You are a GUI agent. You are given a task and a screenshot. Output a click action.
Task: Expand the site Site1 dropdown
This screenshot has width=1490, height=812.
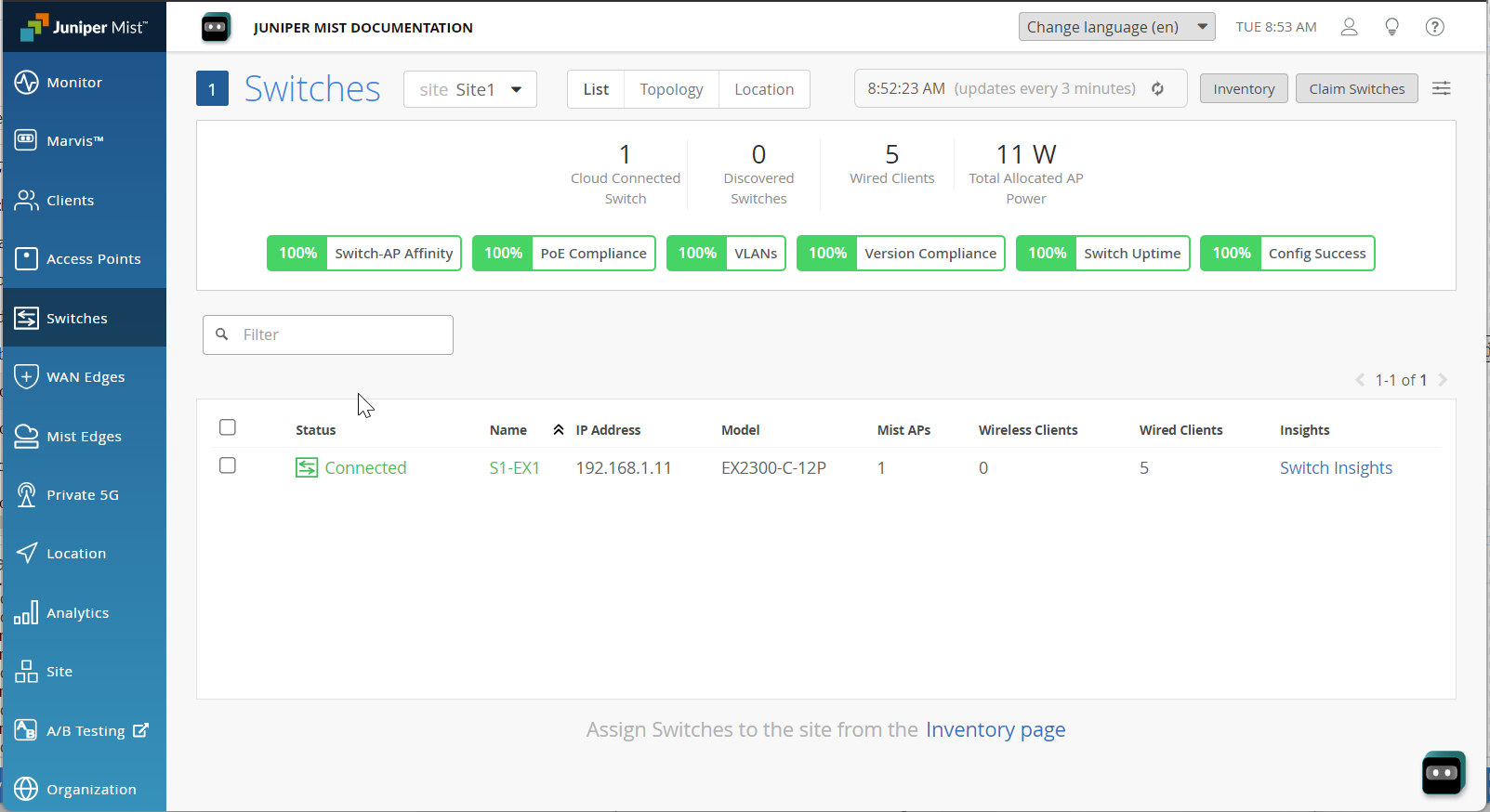tap(470, 89)
